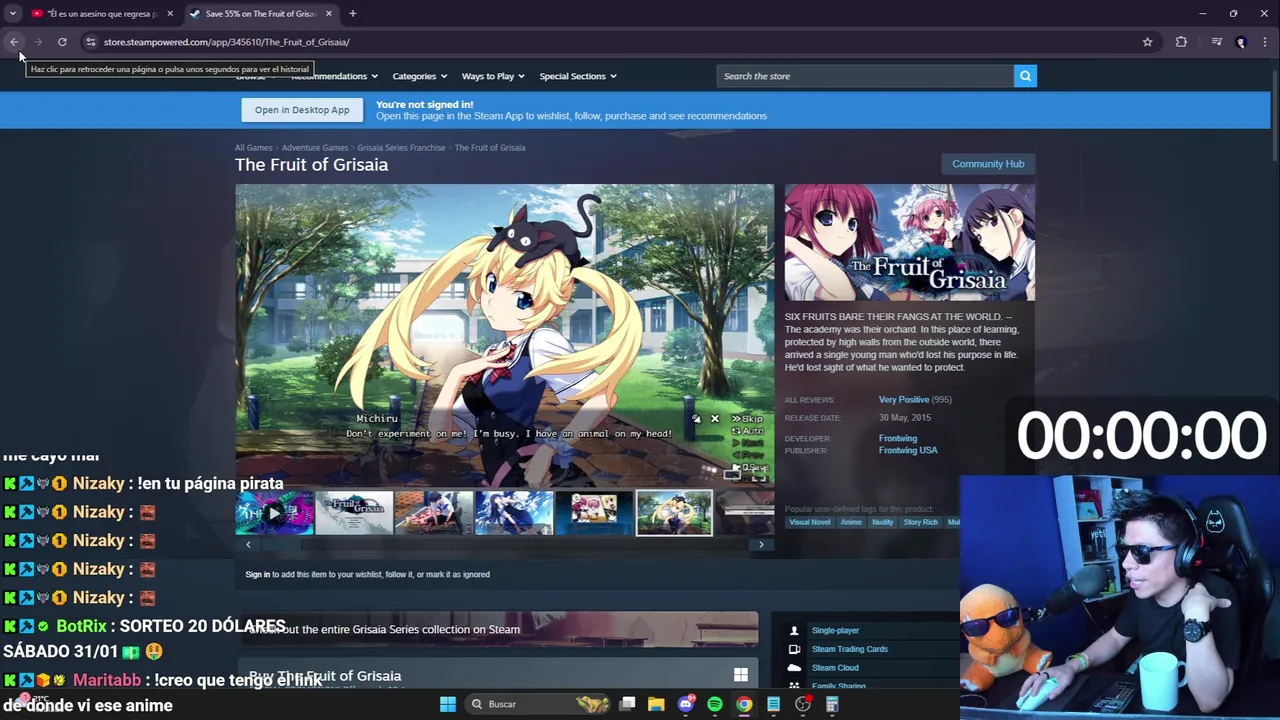This screenshot has height=720, width=1280.
Task: Open All Games breadcrumb link
Action: (253, 147)
